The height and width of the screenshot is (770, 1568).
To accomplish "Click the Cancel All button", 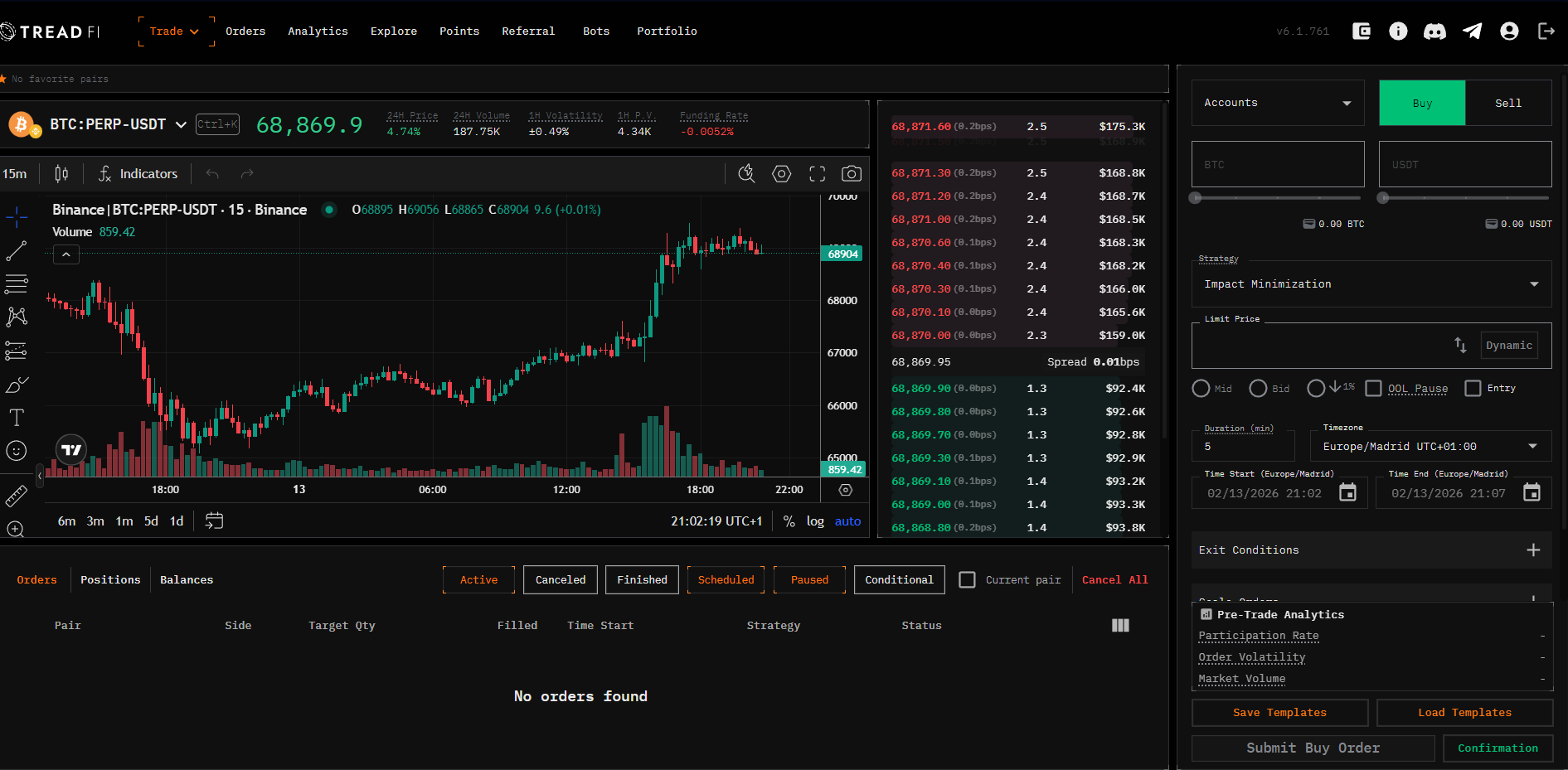I will point(1115,580).
